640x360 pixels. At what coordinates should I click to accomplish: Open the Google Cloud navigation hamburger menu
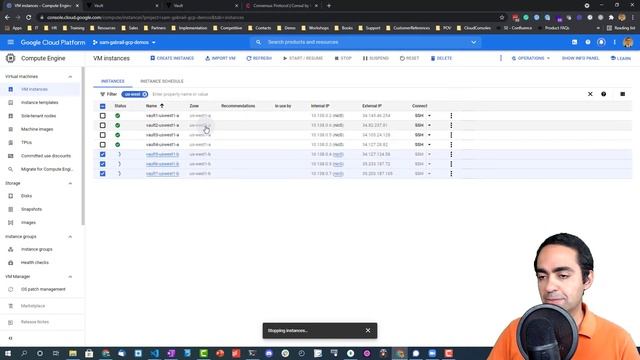[11, 42]
